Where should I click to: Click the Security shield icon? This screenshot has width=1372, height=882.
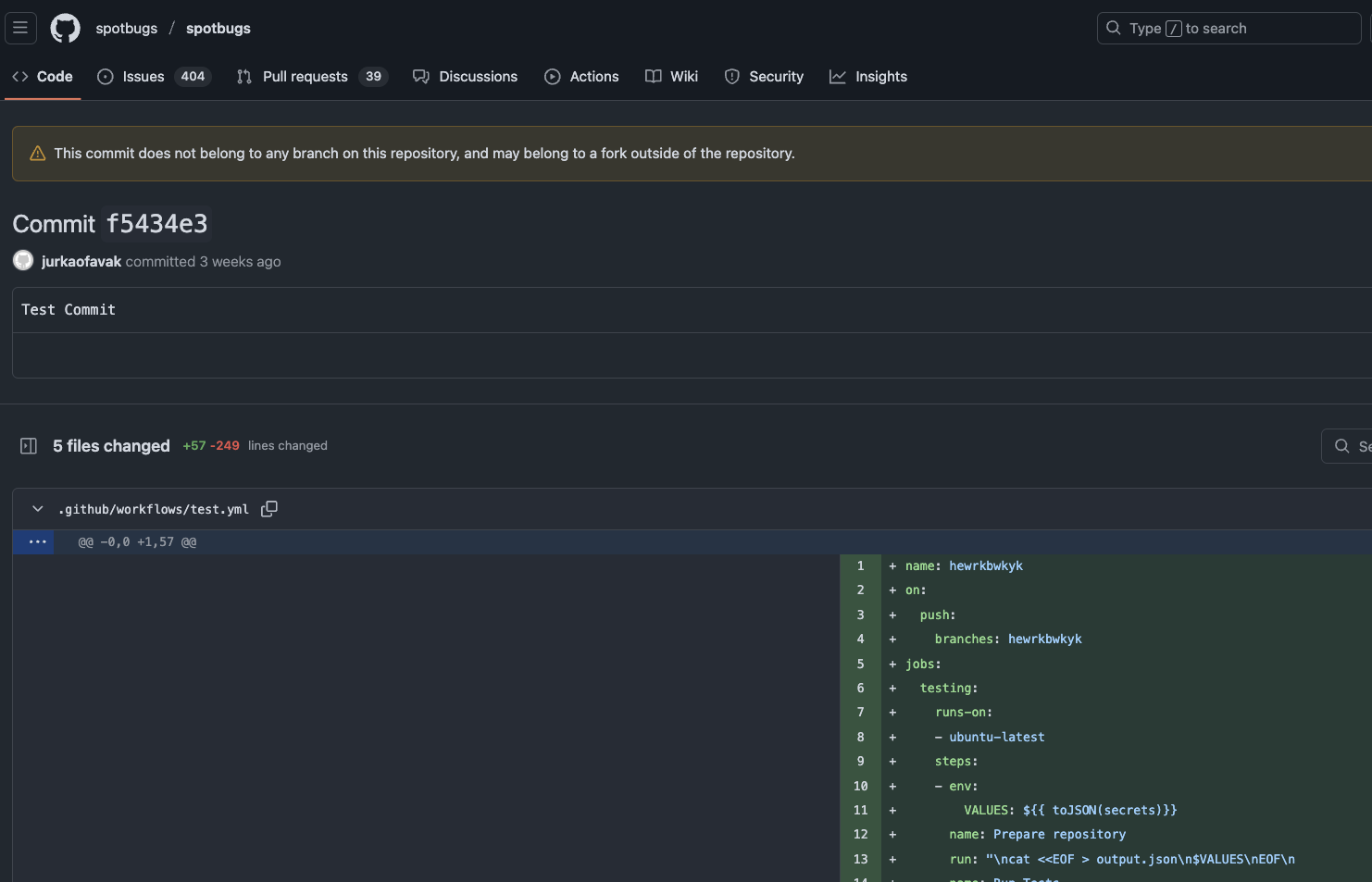(x=732, y=76)
